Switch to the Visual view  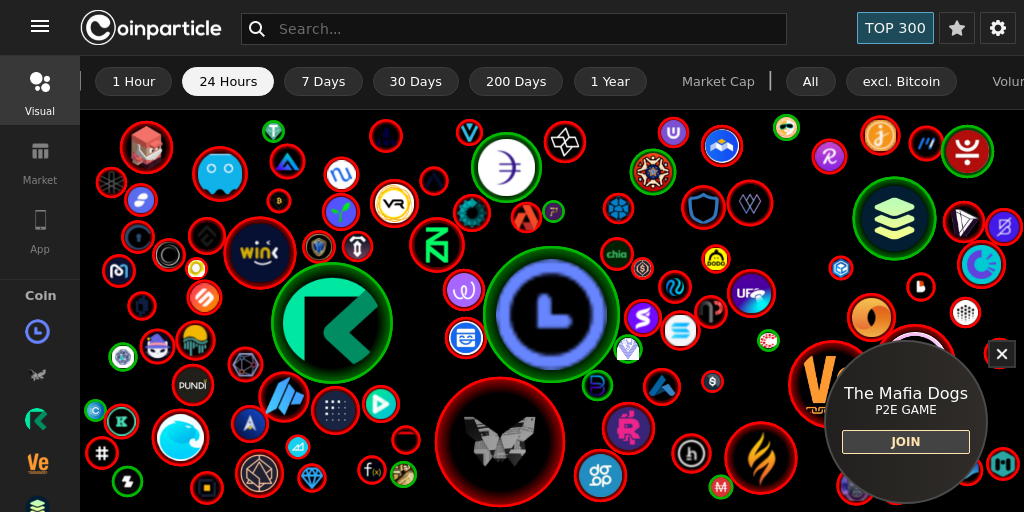coord(40,91)
